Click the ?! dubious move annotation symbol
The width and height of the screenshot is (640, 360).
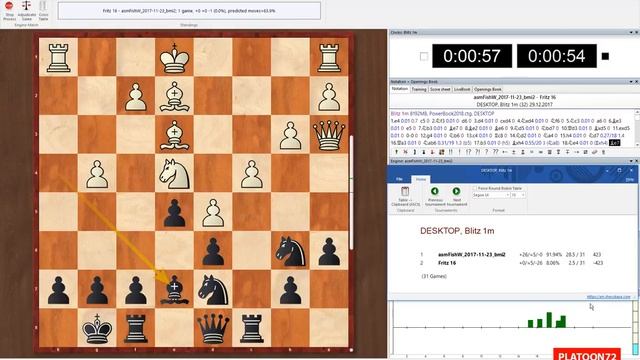[478, 152]
